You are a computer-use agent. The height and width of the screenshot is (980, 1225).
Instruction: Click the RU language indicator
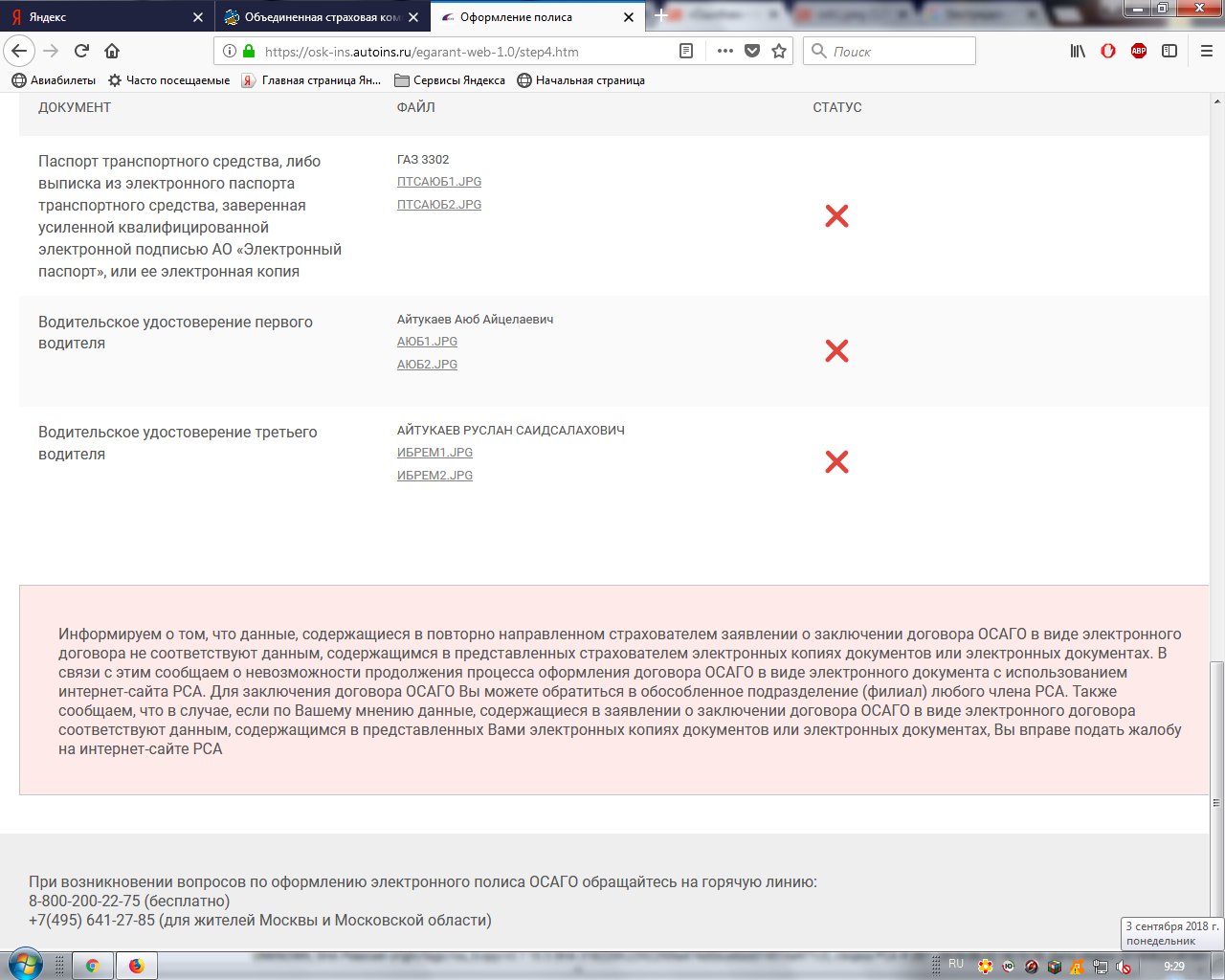click(956, 965)
